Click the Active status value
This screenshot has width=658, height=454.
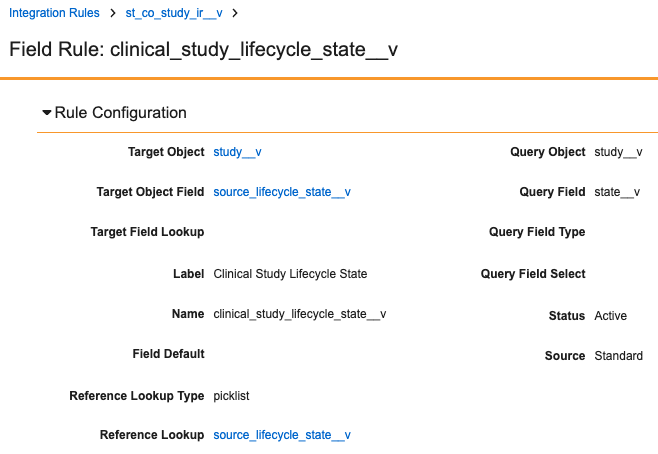[610, 316]
